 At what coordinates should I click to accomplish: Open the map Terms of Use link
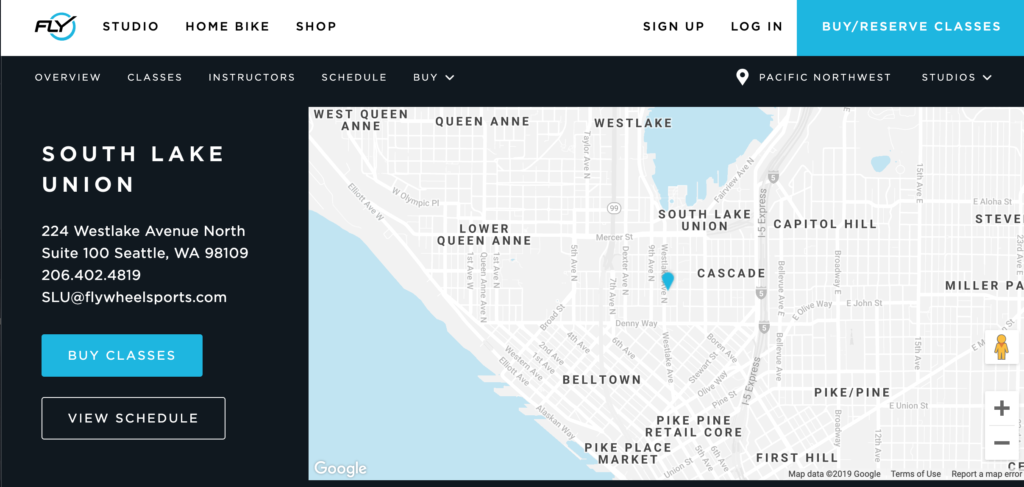916,474
